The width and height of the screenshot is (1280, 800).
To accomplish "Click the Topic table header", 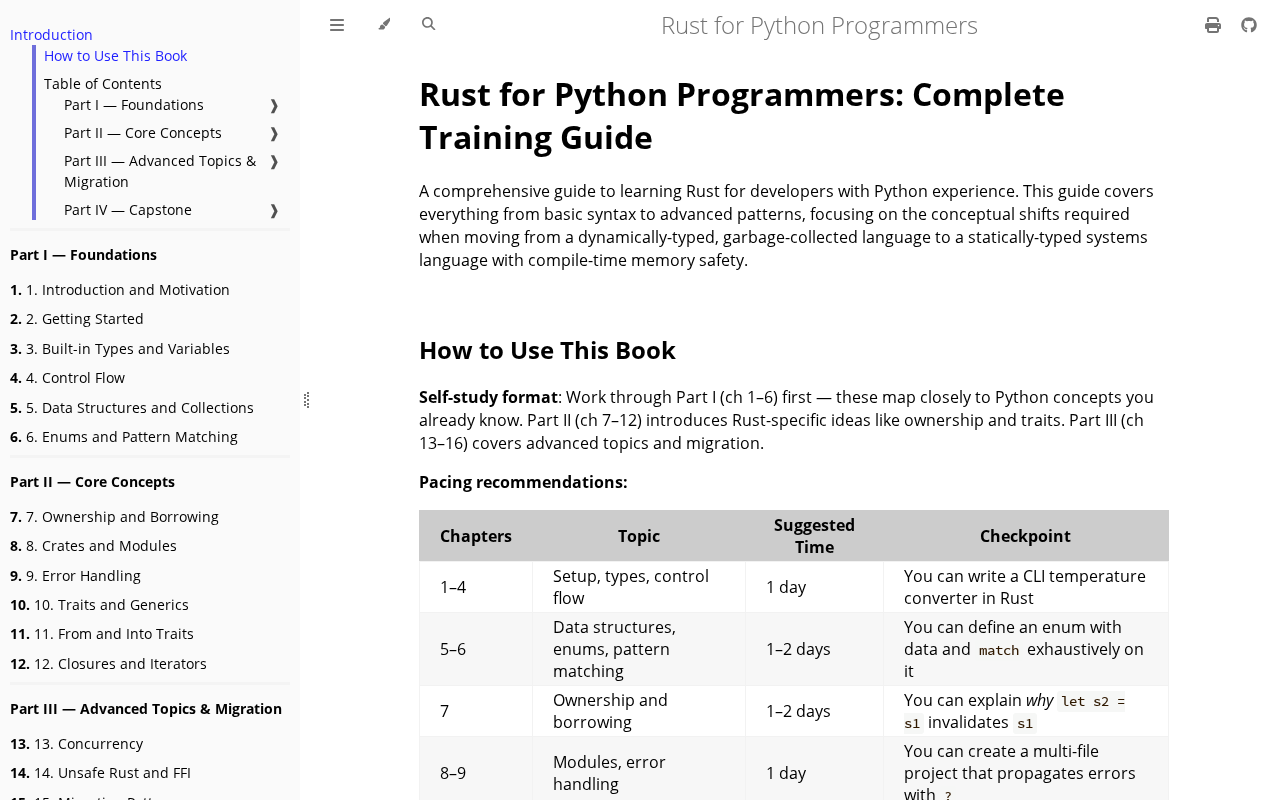I will 639,536.
